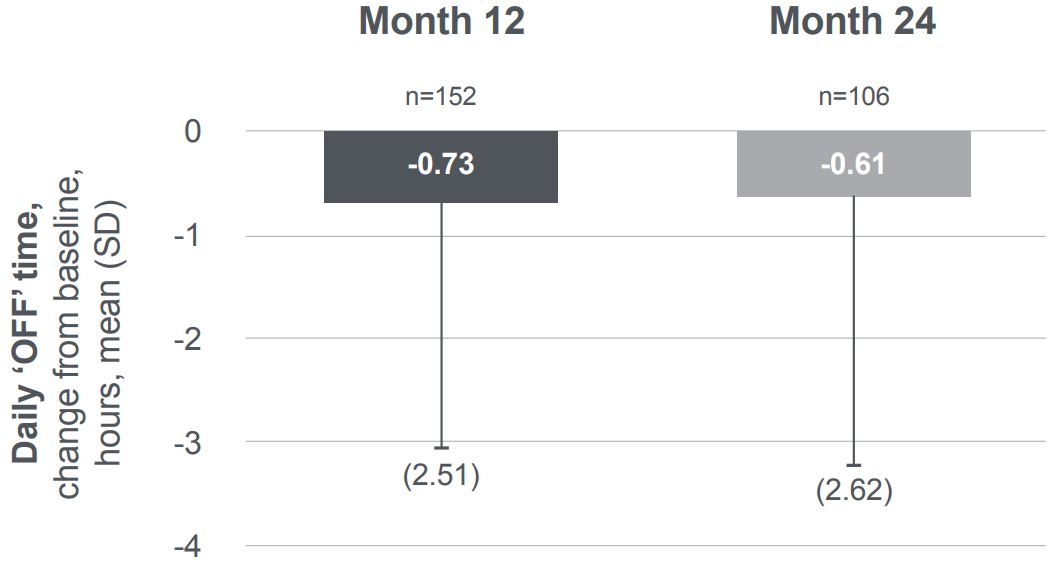Select the n=106 sample size label
The width and height of the screenshot is (1062, 567).
click(x=853, y=98)
